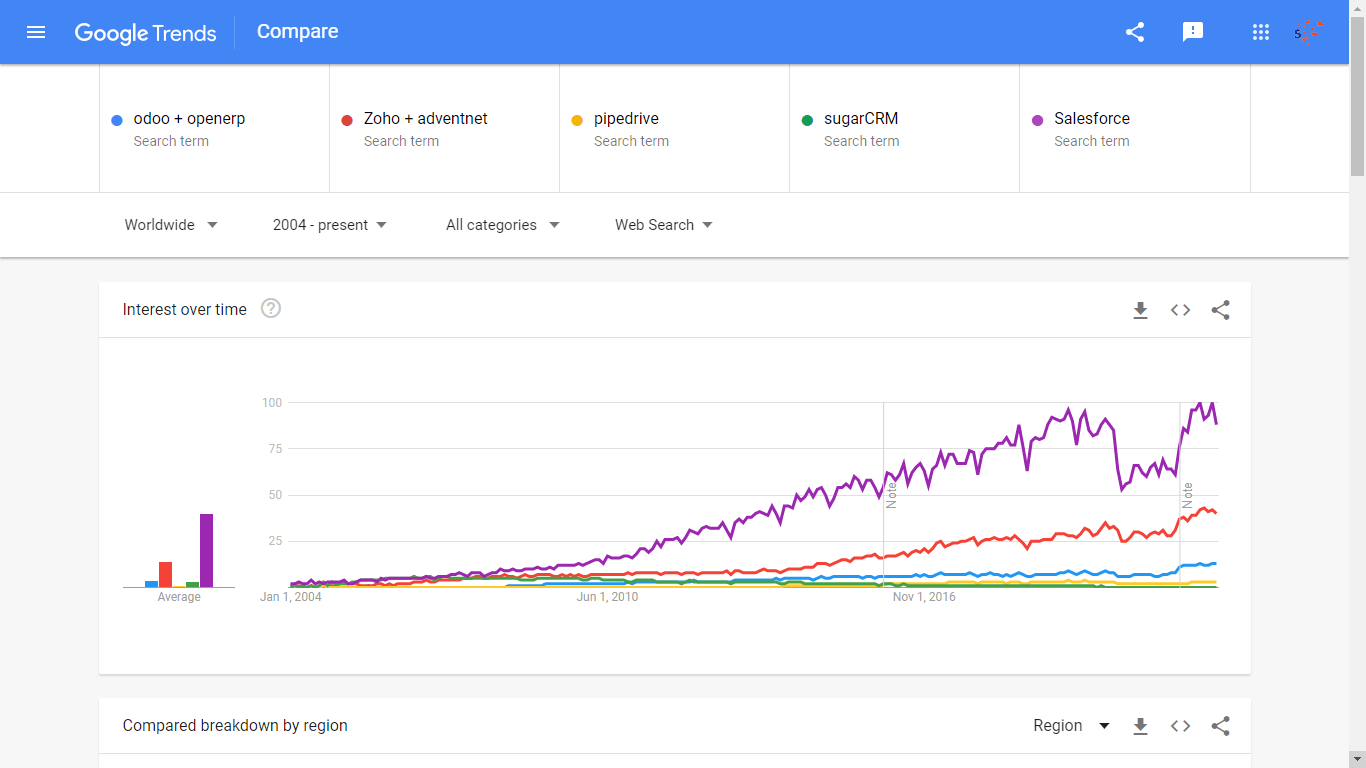Click the Google Trends logo

145,33
